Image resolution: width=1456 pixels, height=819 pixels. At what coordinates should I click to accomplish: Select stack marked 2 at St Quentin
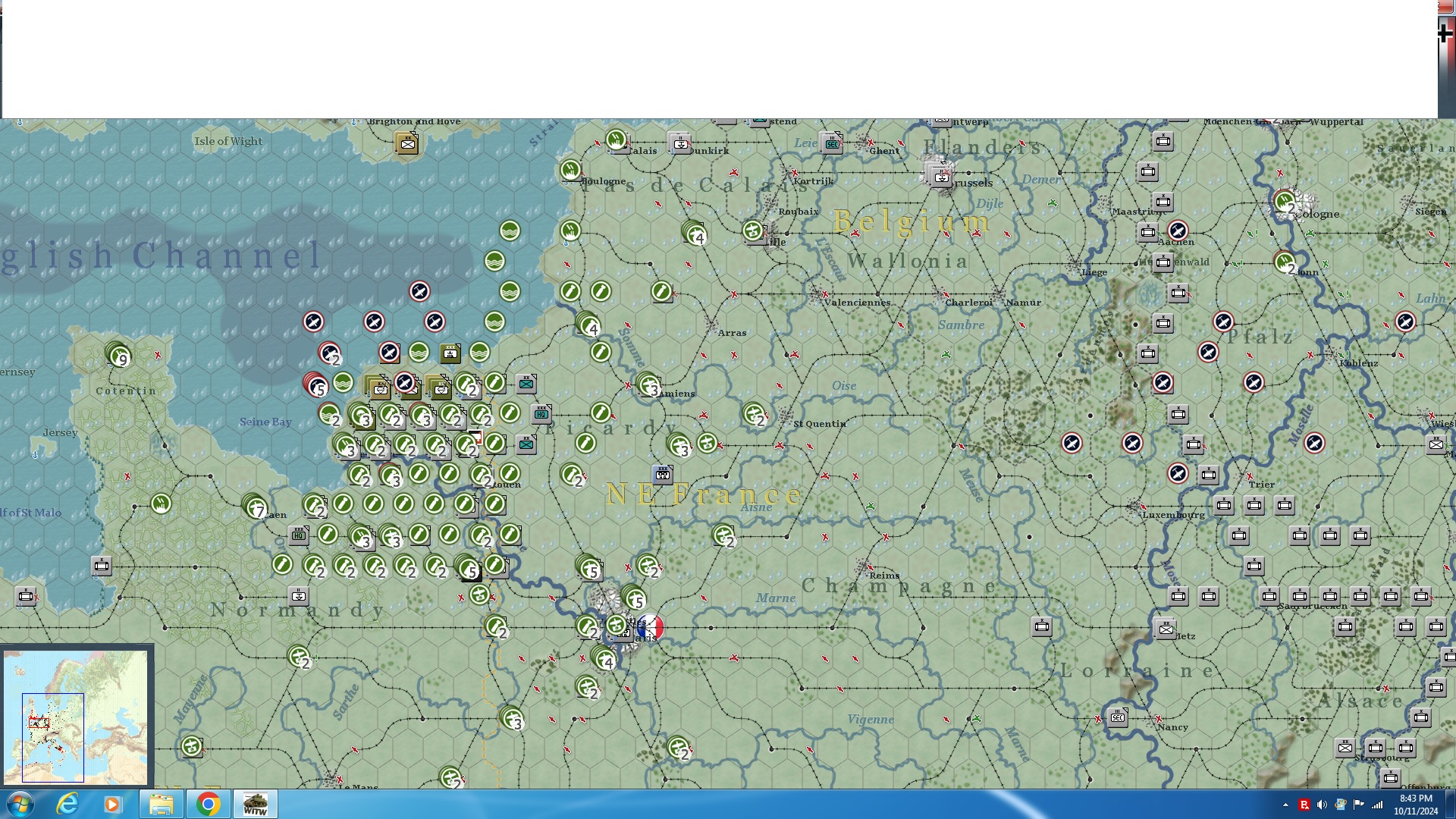[x=755, y=415]
